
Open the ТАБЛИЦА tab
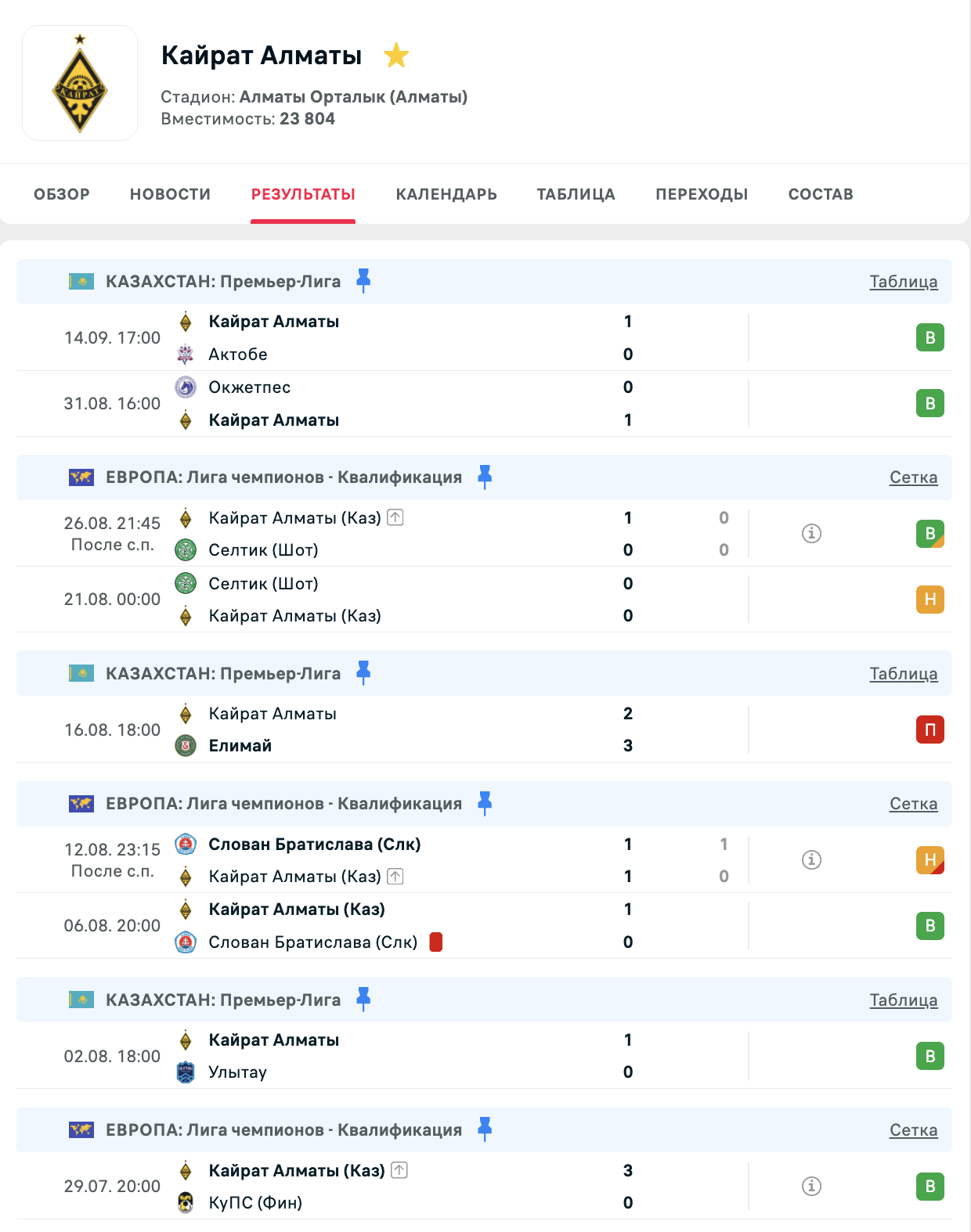point(576,194)
